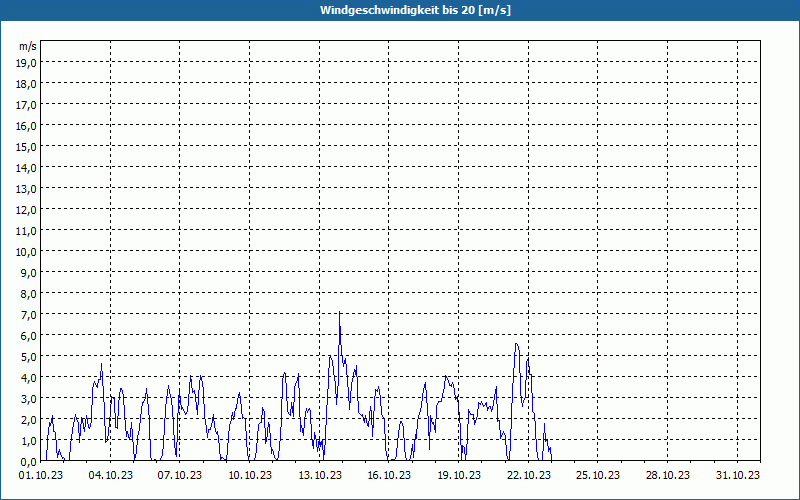Click the 19,0 y-axis label

click(26, 63)
